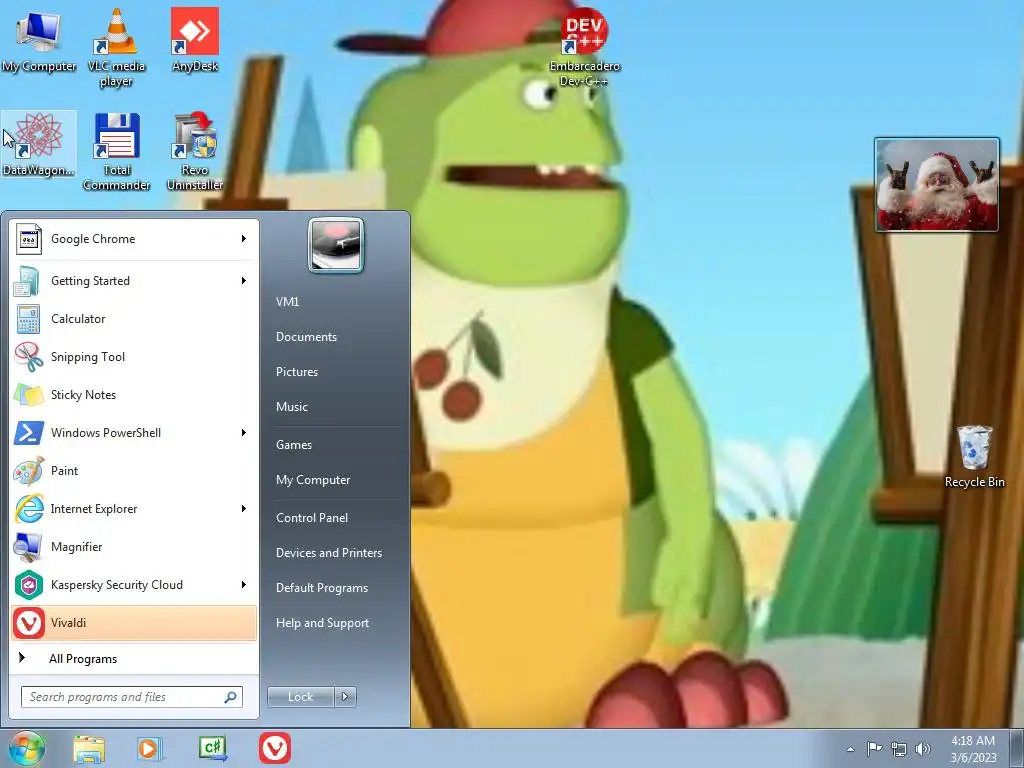Click the Windows PowerShell icon
This screenshot has width=1024, height=768.
[29, 433]
